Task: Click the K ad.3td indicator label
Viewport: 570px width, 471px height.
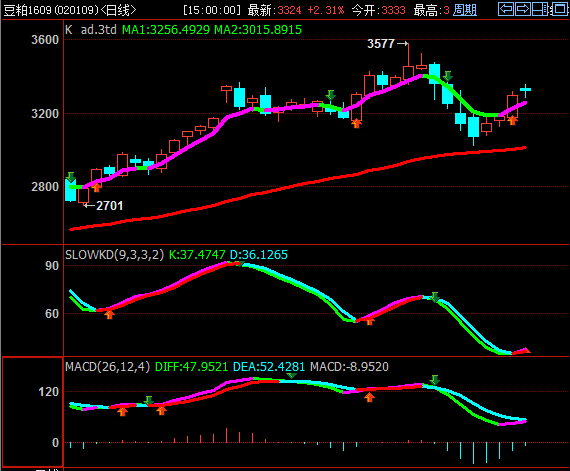Action: point(91,29)
